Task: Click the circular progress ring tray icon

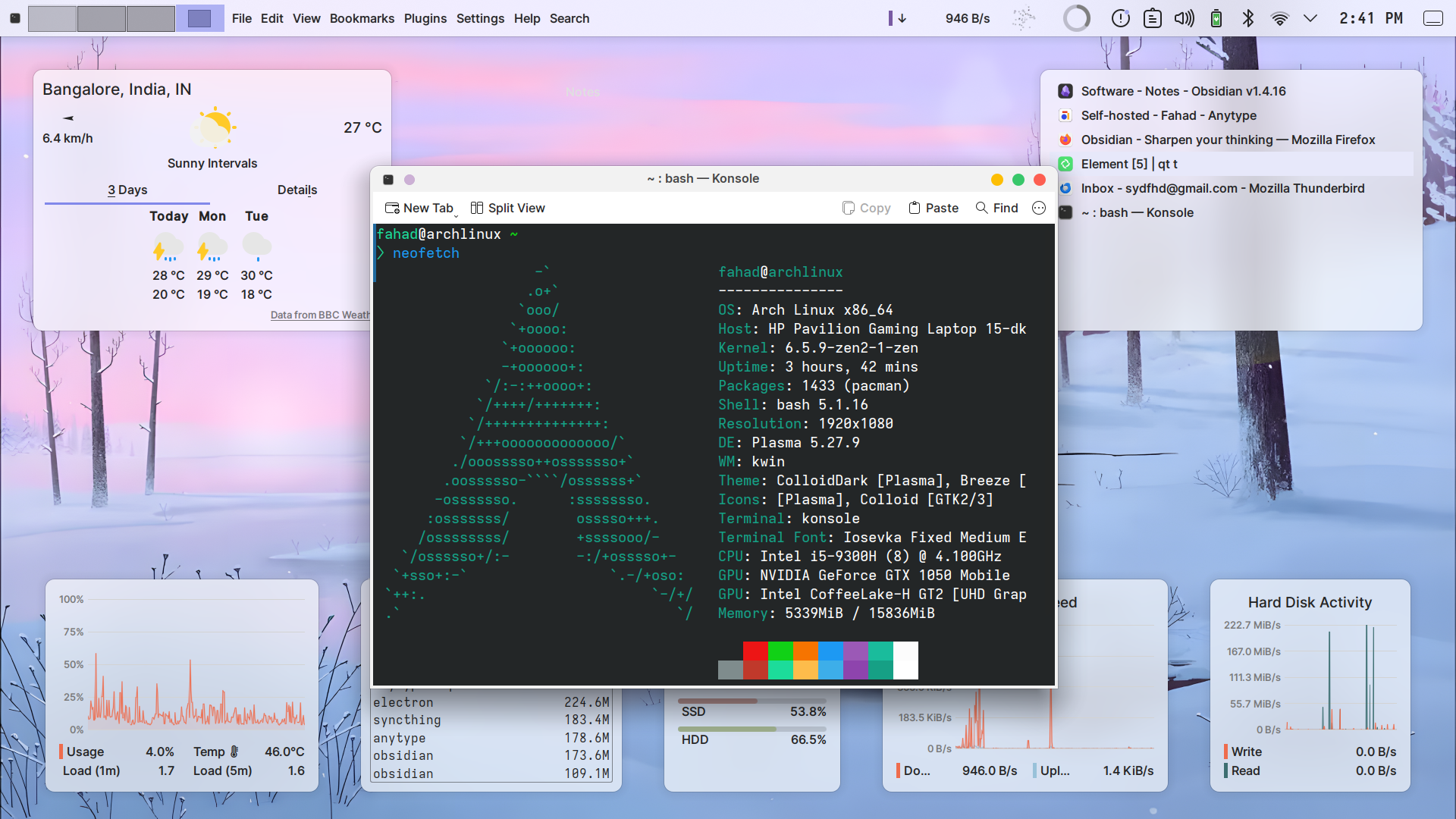Action: pyautogui.click(x=1077, y=18)
